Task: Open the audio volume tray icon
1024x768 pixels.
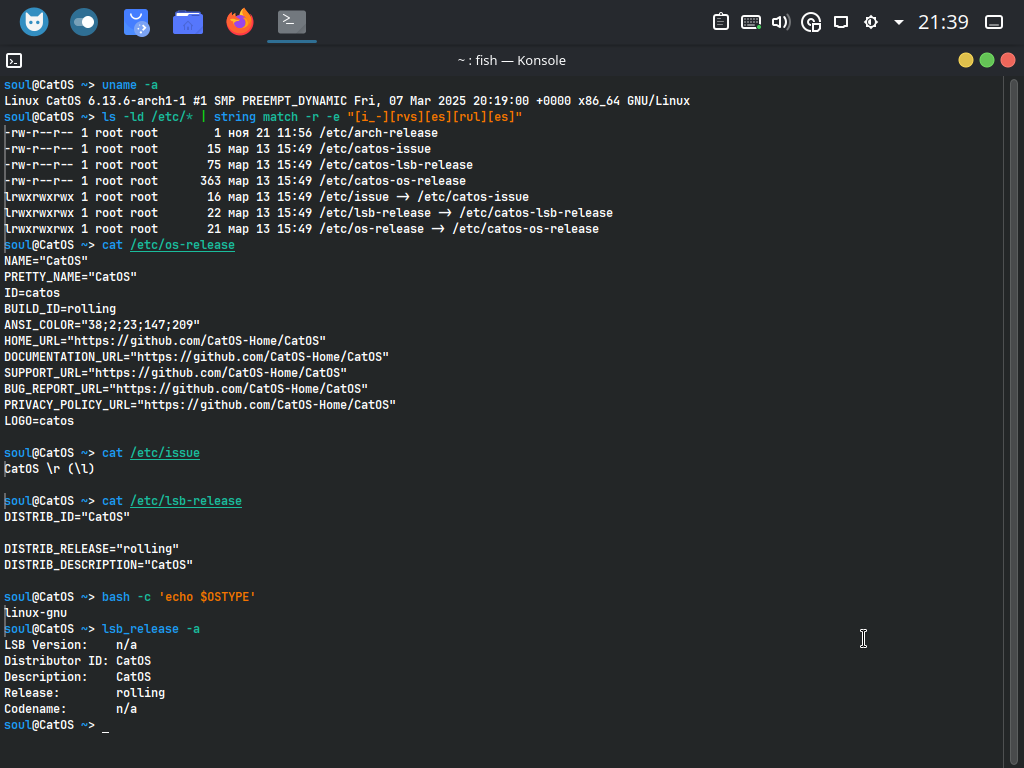Action: point(781,22)
